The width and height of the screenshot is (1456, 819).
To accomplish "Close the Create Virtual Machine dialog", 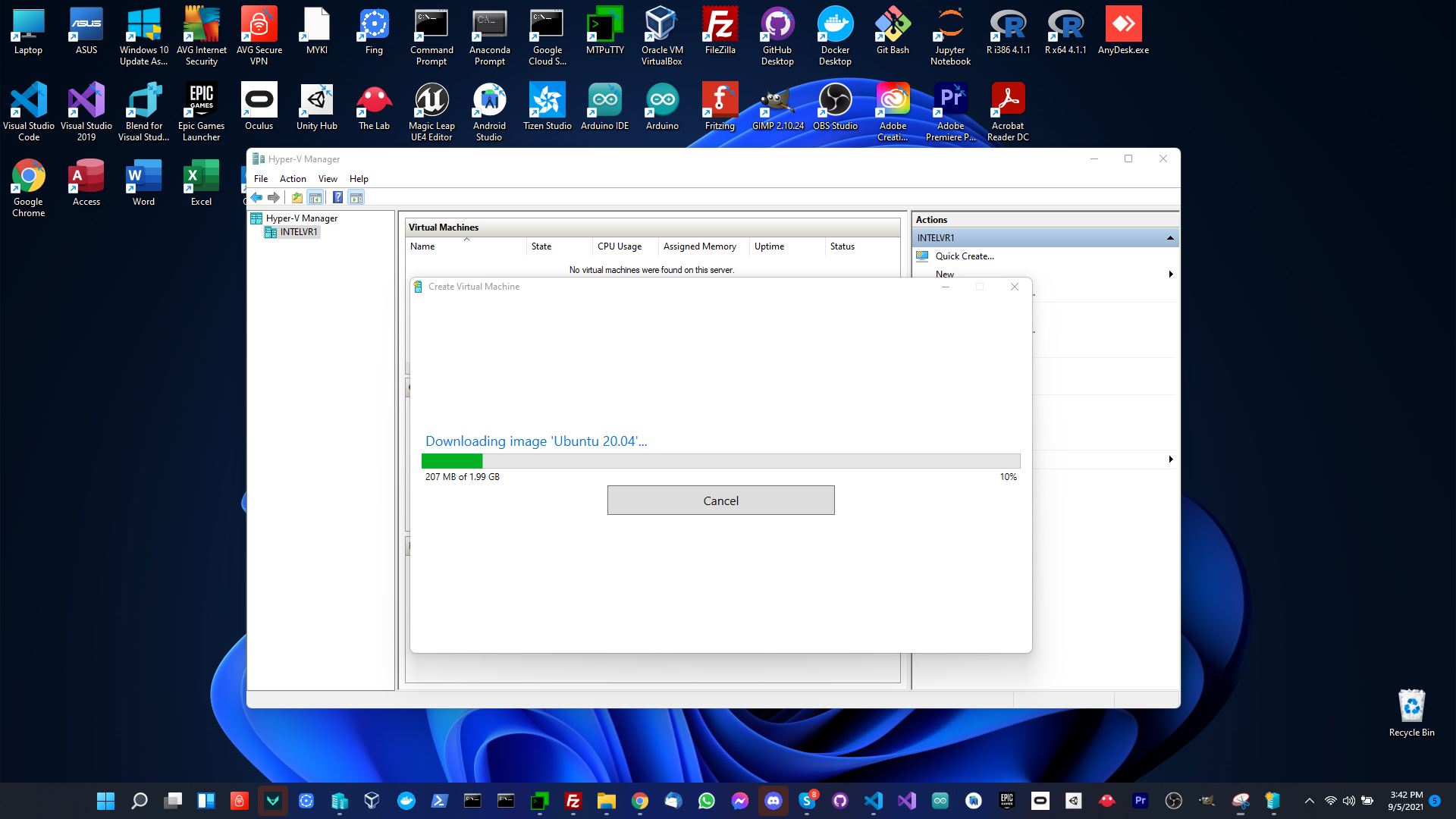I will coord(1015,287).
